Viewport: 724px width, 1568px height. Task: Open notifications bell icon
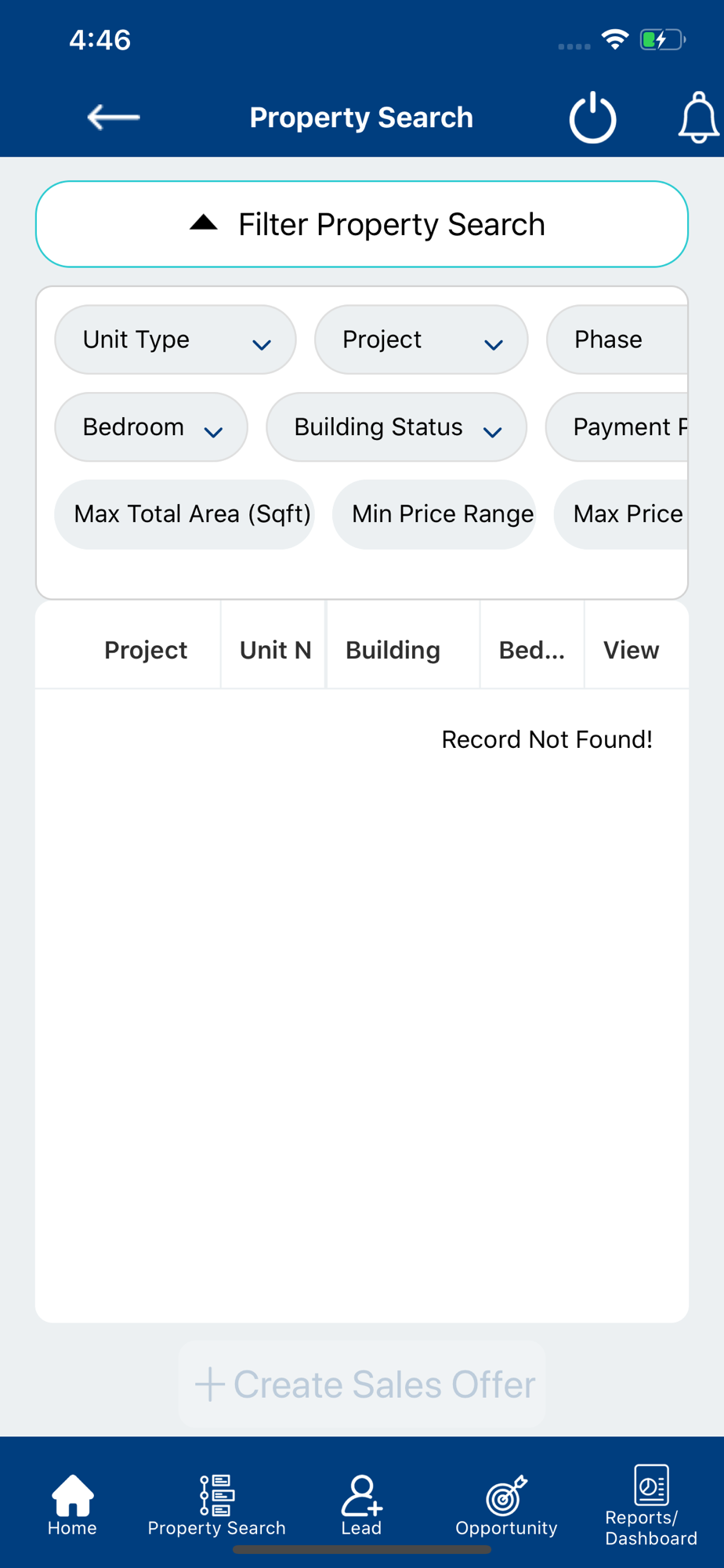697,118
